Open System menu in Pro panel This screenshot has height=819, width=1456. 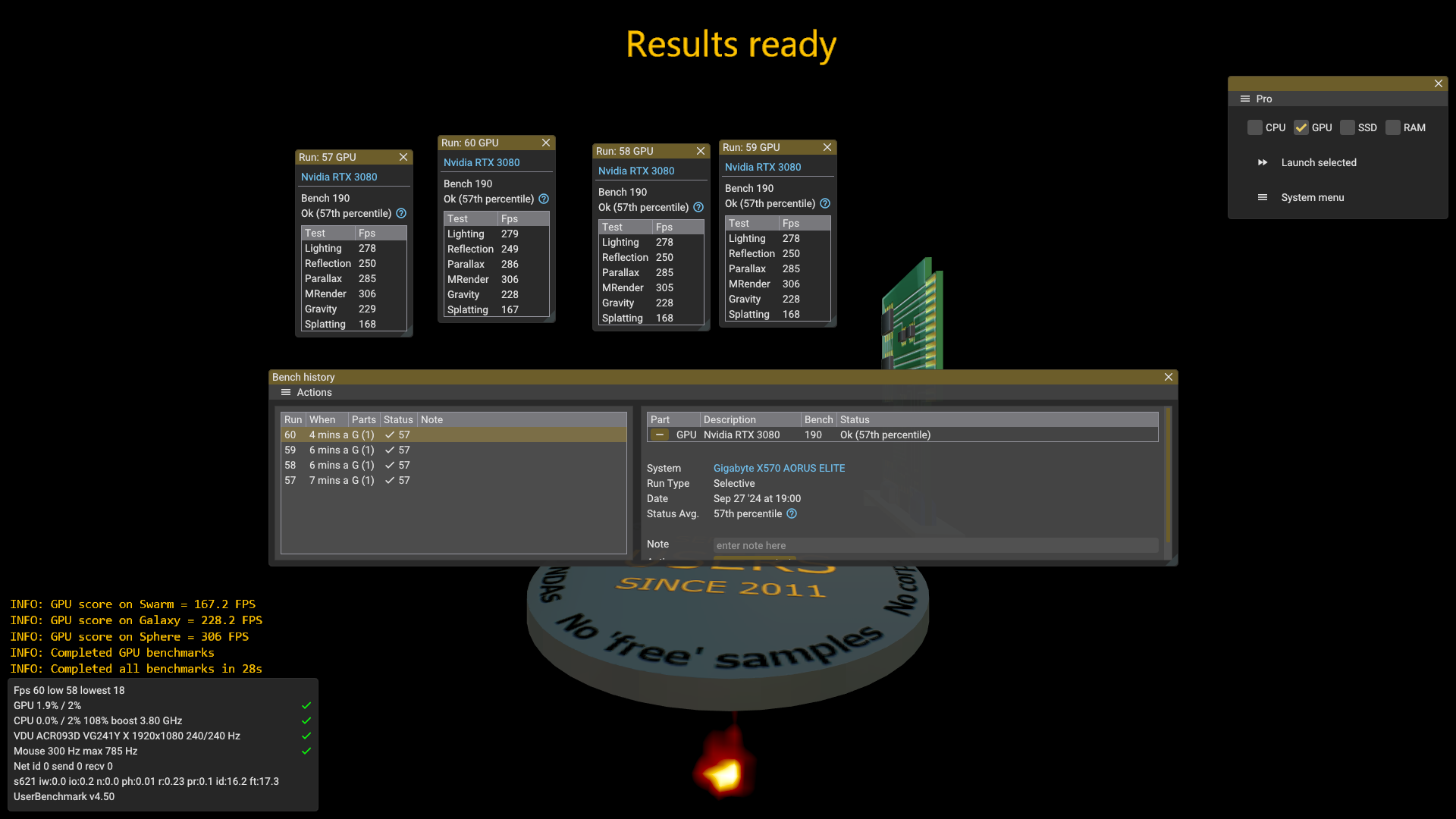pos(1312,197)
